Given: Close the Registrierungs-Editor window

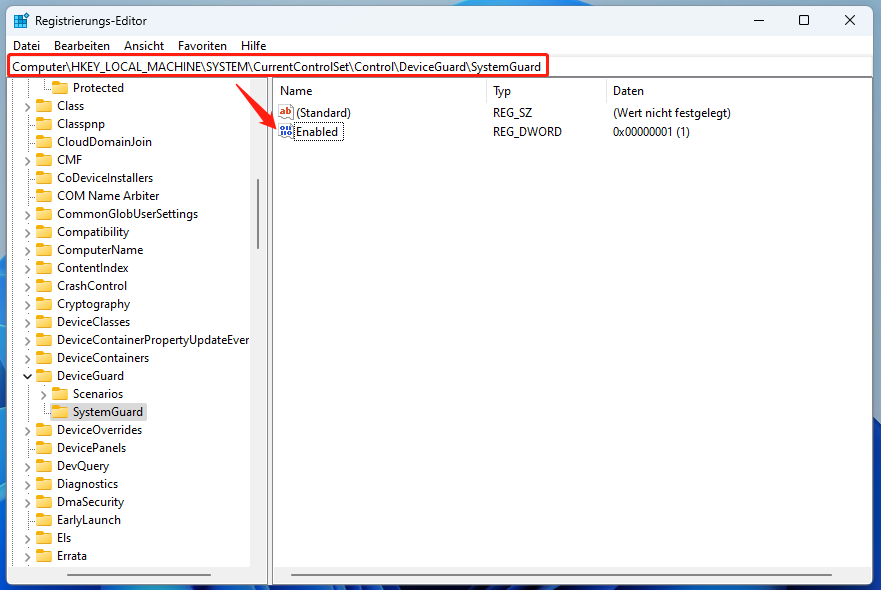Looking at the screenshot, I should [x=850, y=21].
